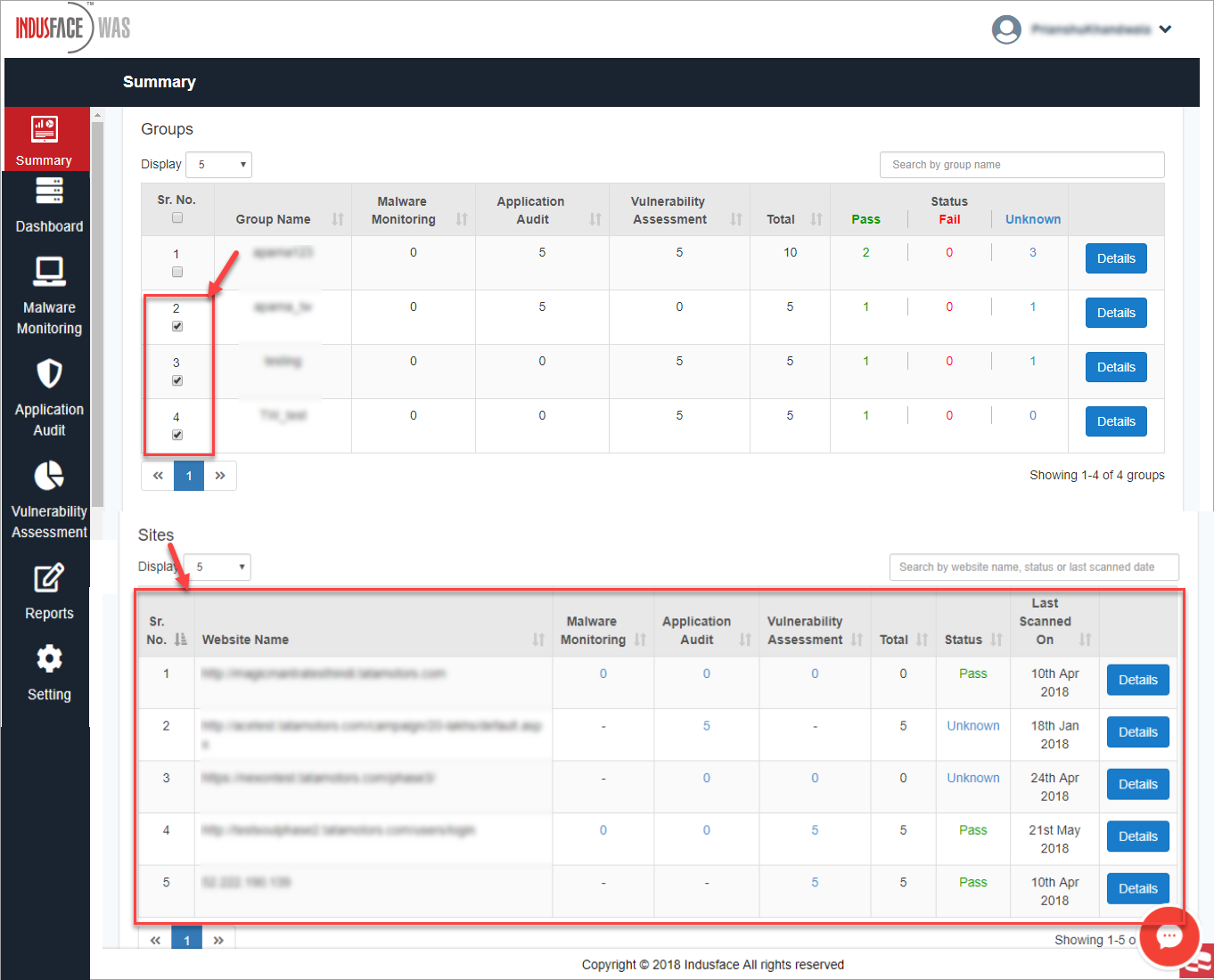1214x980 pixels.
Task: Click Vulnerability Assessment value 5 in site row 4
Action: tap(815, 830)
